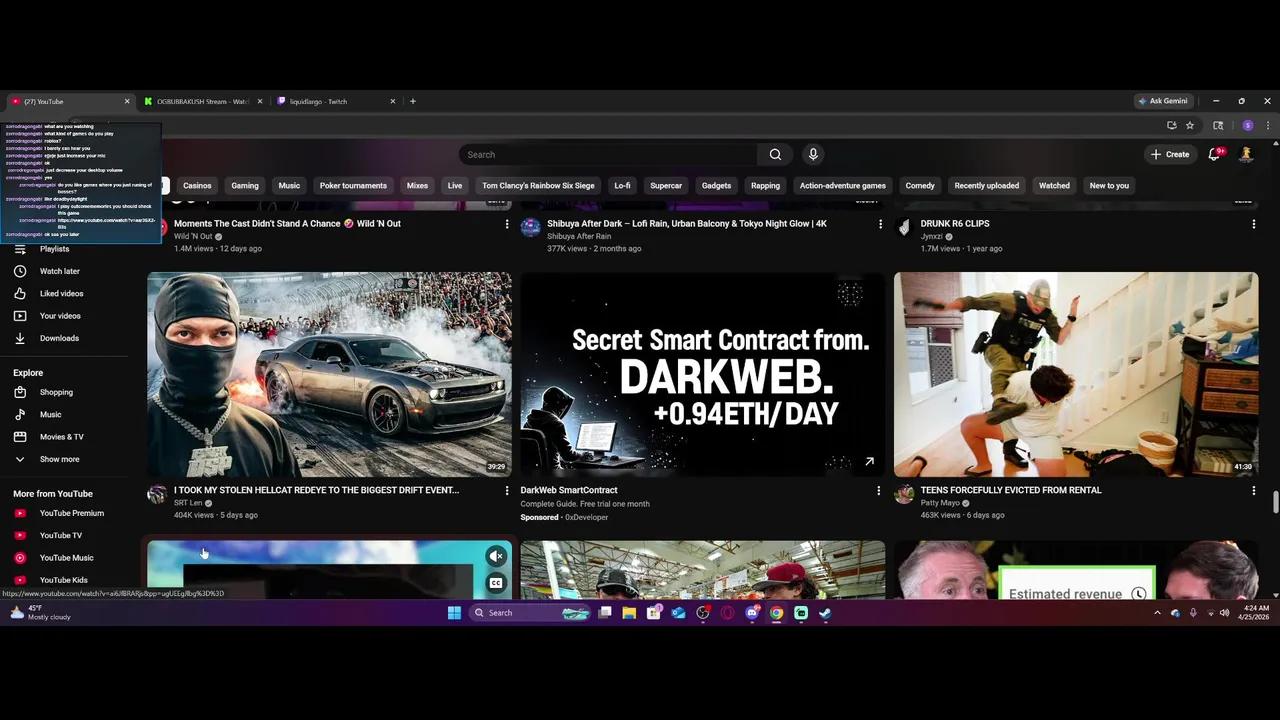This screenshot has width=1280, height=720.
Task: Open options for Teens Forcefully Evicted video
Action: [1253, 491]
